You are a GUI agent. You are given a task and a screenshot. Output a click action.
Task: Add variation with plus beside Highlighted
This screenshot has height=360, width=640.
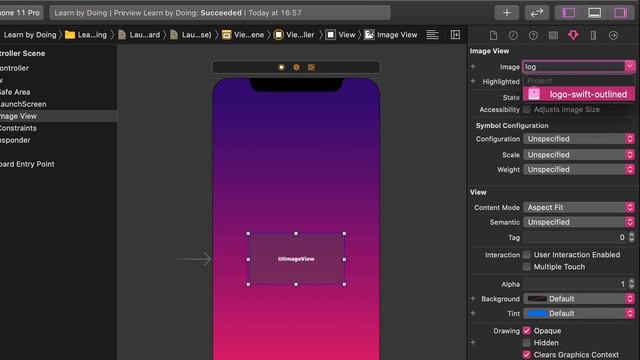(473, 81)
